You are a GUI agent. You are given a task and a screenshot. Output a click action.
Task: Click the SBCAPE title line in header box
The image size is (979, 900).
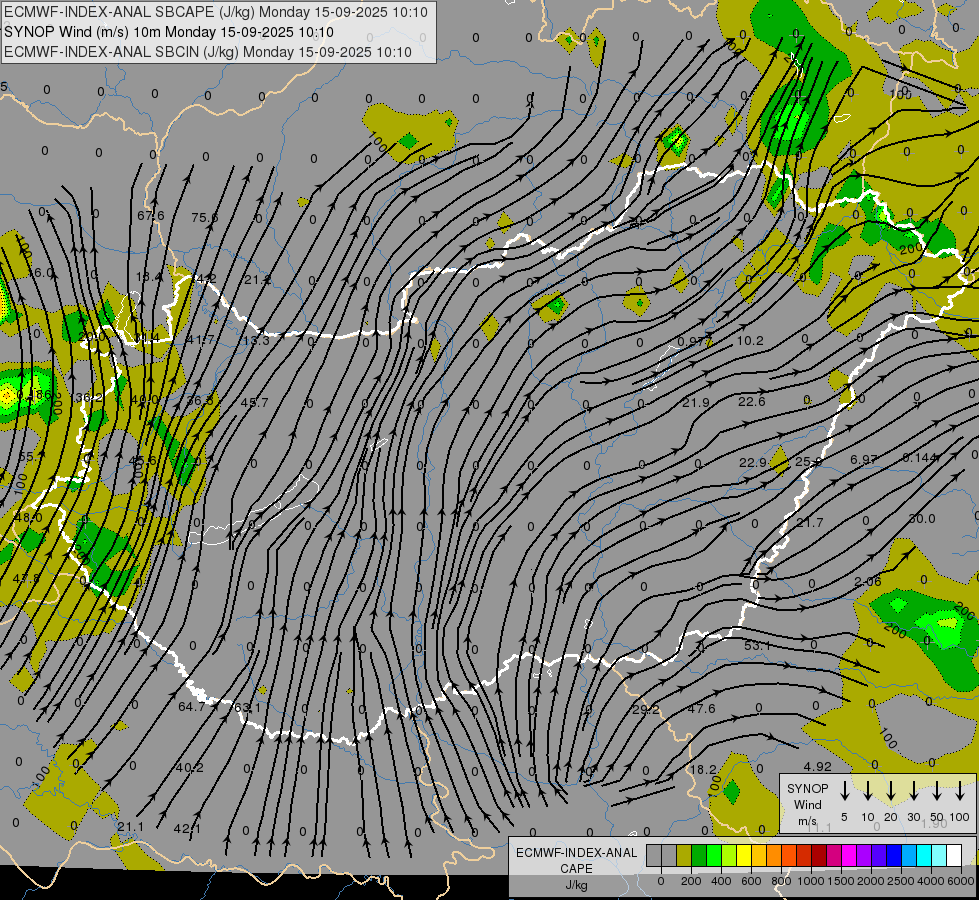pyautogui.click(x=216, y=12)
